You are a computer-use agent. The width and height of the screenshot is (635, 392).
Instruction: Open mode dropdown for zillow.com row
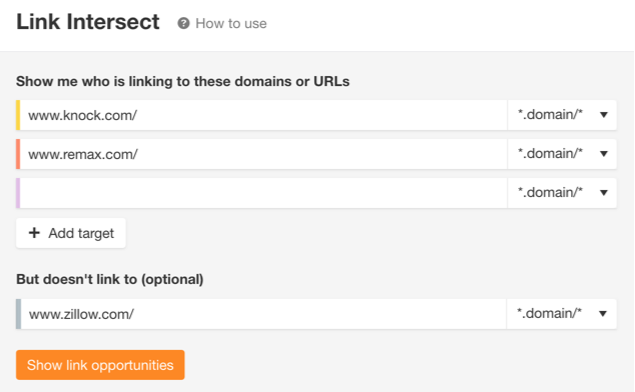[x=562, y=314]
